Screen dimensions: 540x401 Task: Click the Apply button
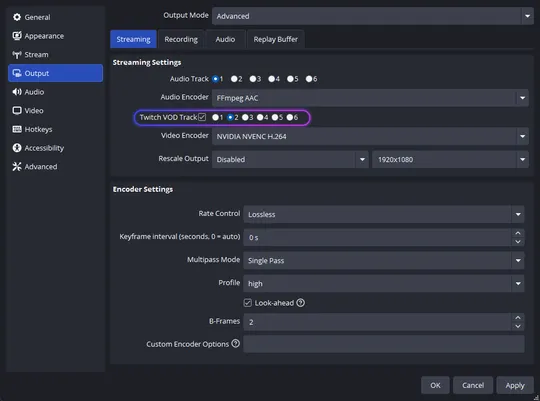coord(515,385)
